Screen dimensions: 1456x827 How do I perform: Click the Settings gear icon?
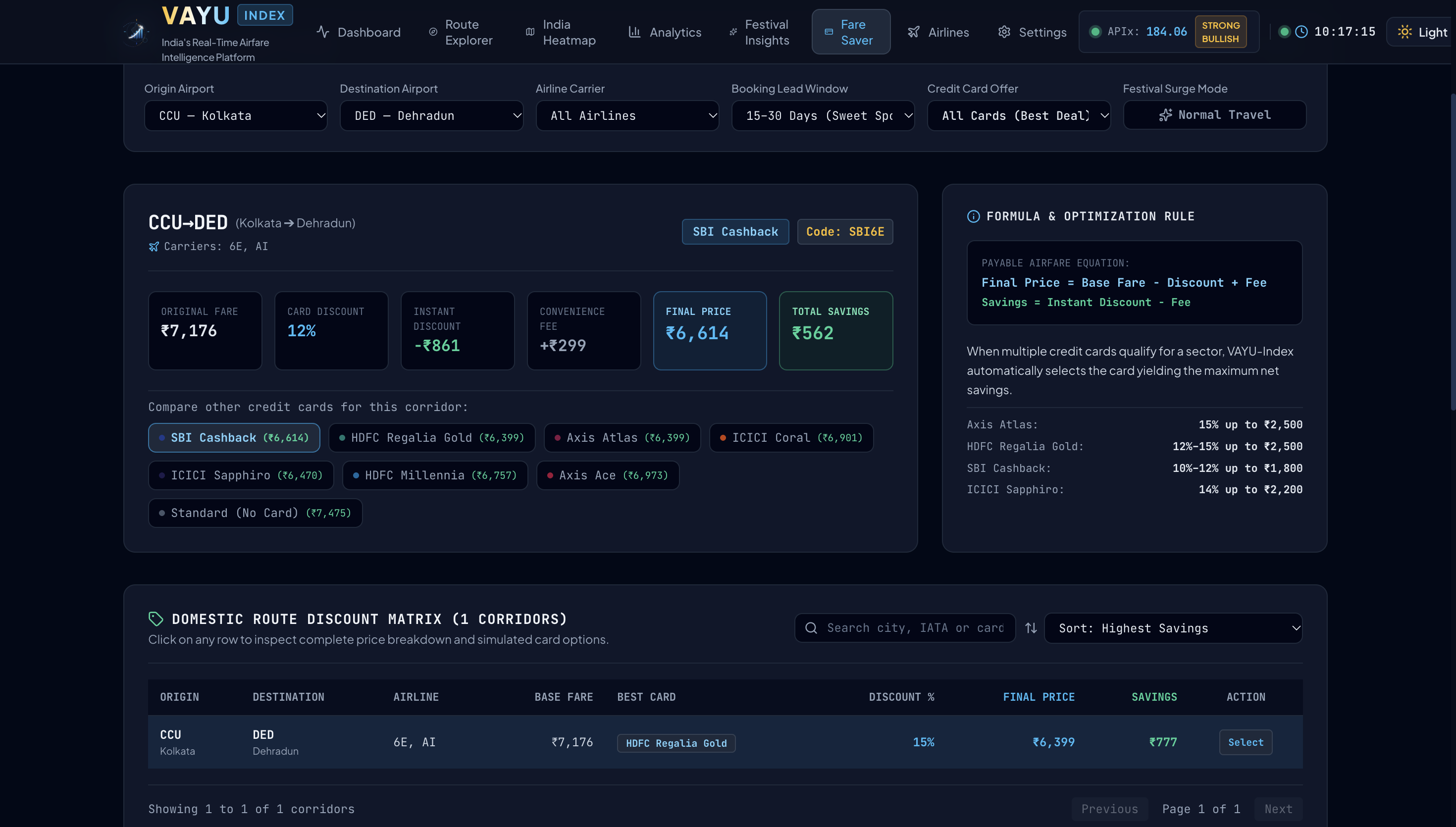coord(1004,32)
